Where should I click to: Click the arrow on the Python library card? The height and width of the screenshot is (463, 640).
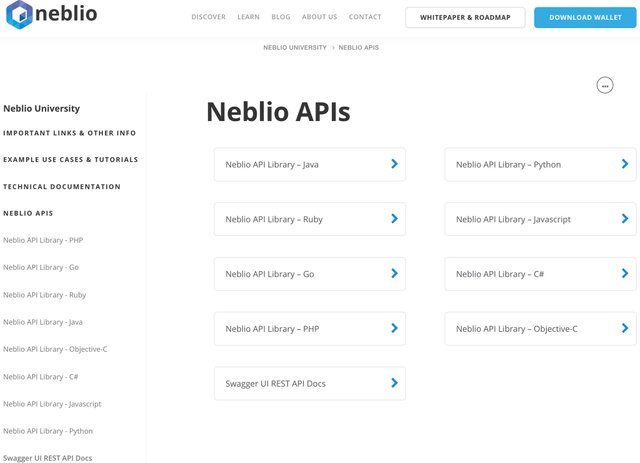tap(625, 164)
